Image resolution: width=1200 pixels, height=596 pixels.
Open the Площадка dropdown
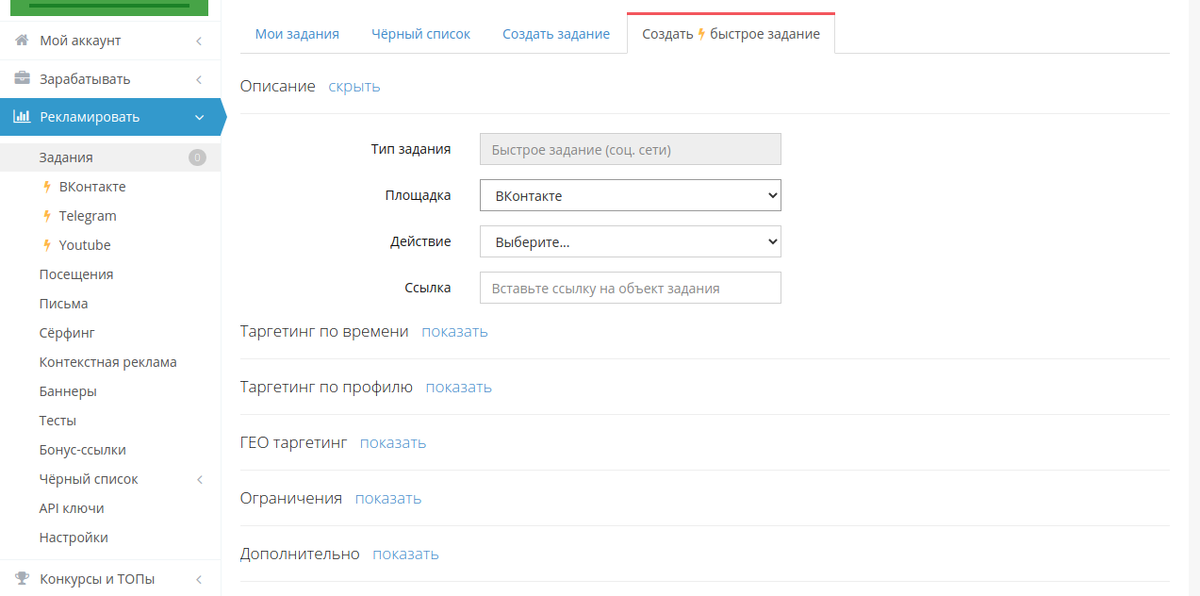[630, 196]
